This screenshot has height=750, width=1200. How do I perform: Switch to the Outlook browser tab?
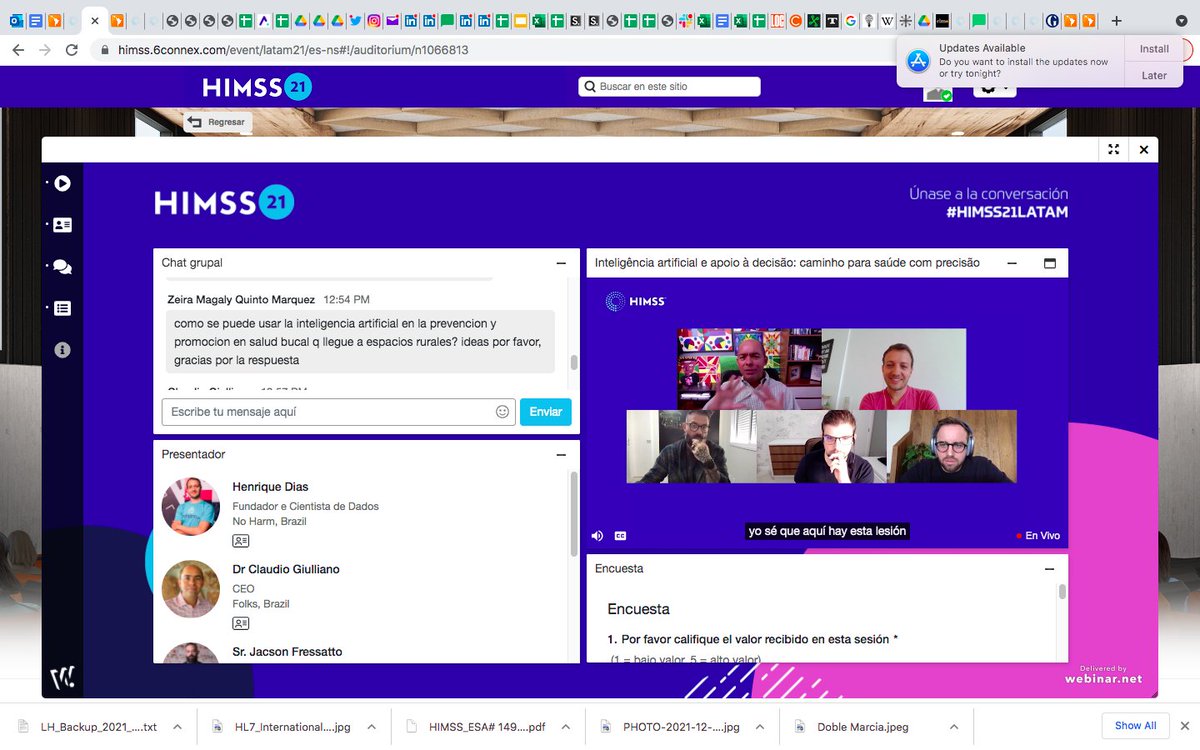[16, 20]
